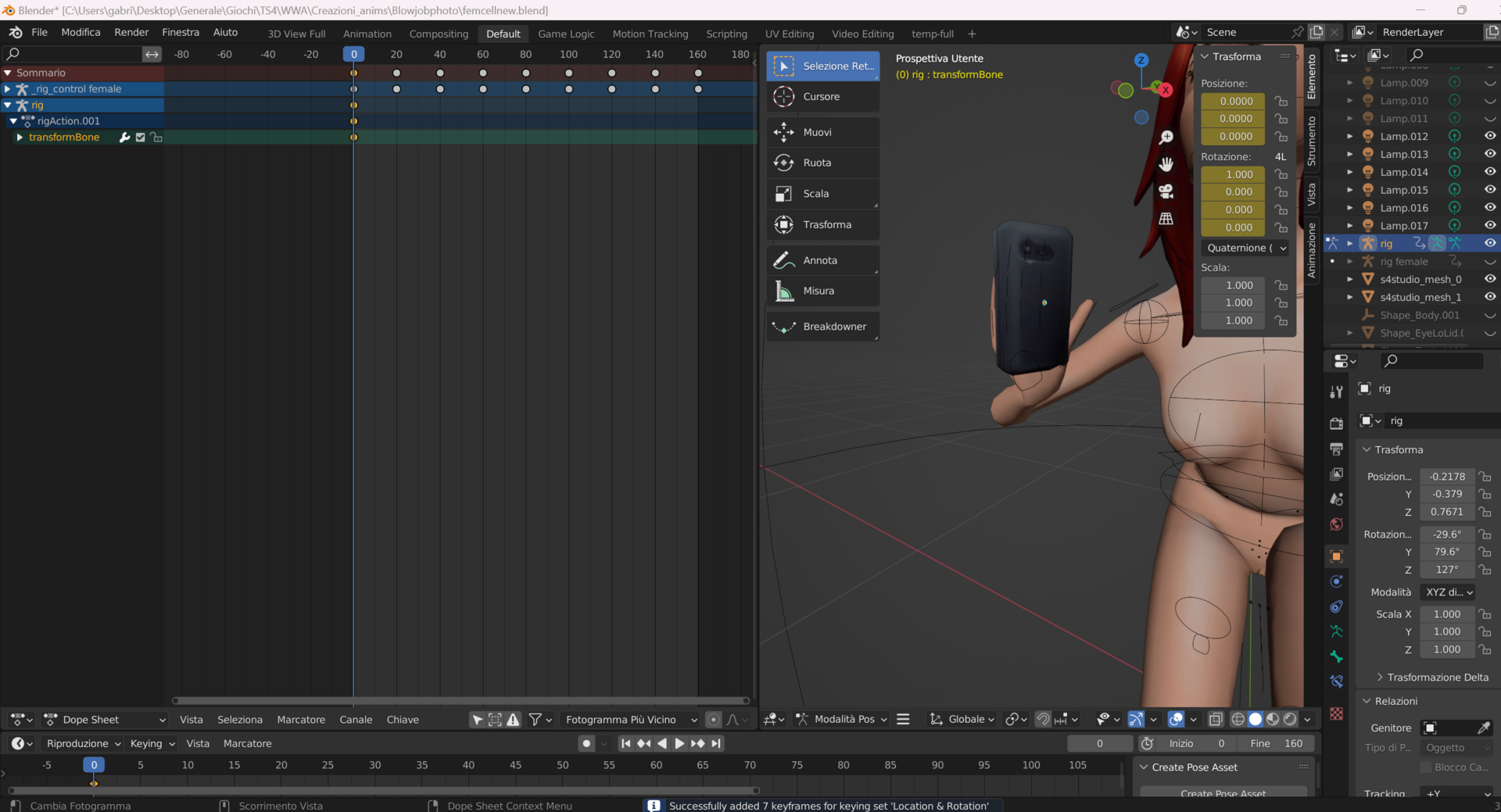Toggle lock on Posizione X field
Viewport: 1501px width, 812px height.
coord(1485,476)
